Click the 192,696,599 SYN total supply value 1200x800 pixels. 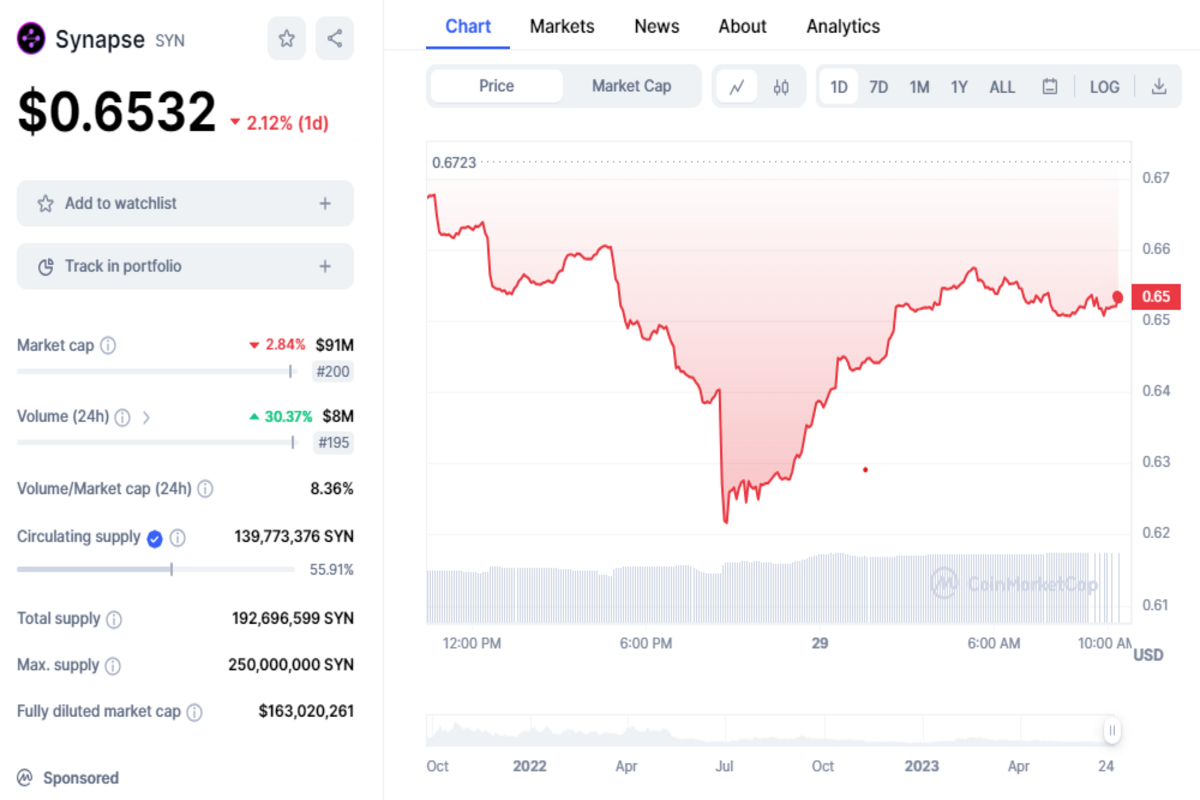[x=293, y=619]
